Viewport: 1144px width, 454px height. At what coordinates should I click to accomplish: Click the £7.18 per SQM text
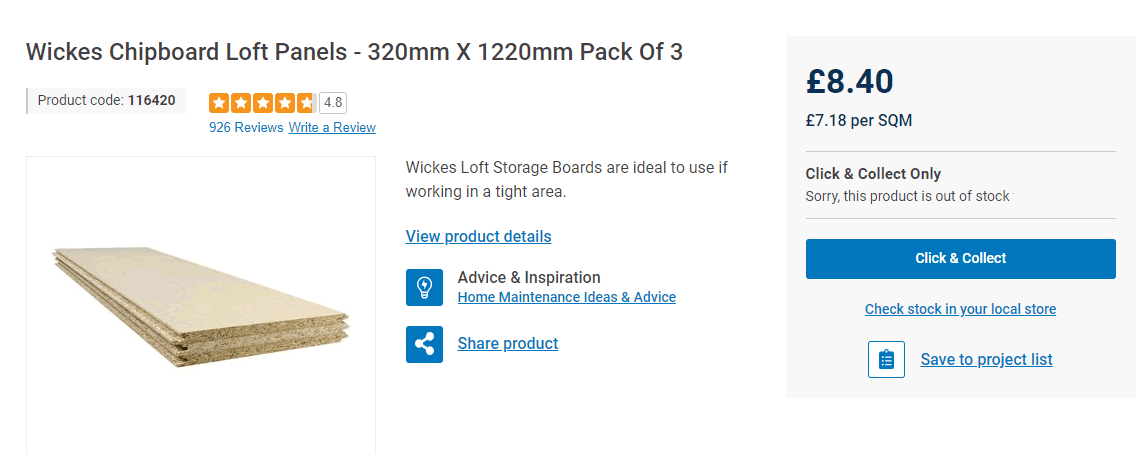coord(858,121)
